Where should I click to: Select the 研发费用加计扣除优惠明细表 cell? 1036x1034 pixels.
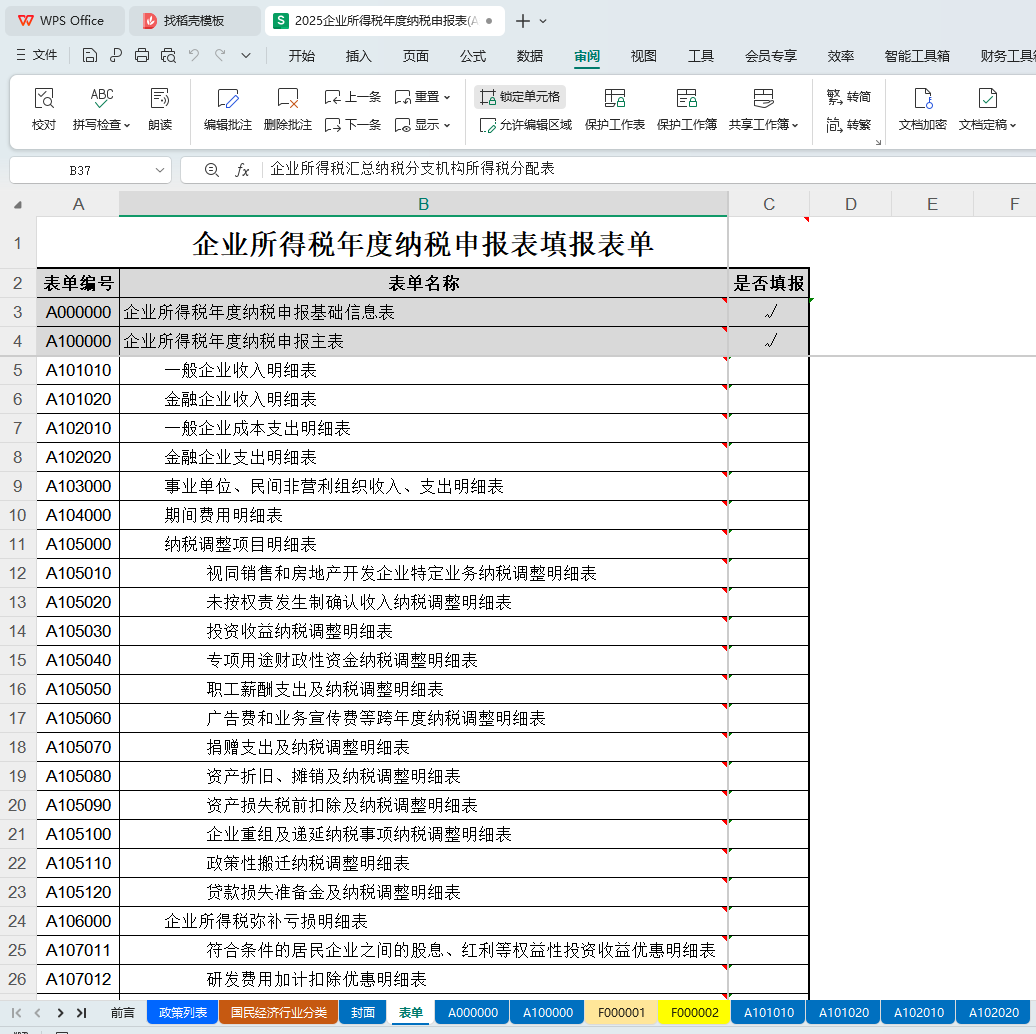(x=424, y=979)
